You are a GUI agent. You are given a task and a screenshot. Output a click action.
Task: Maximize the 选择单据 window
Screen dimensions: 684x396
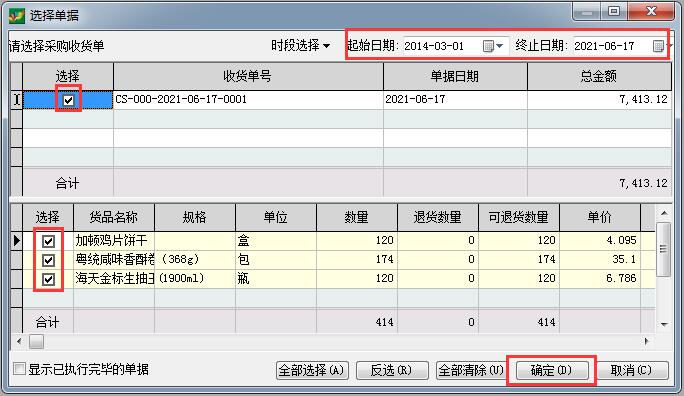point(614,11)
